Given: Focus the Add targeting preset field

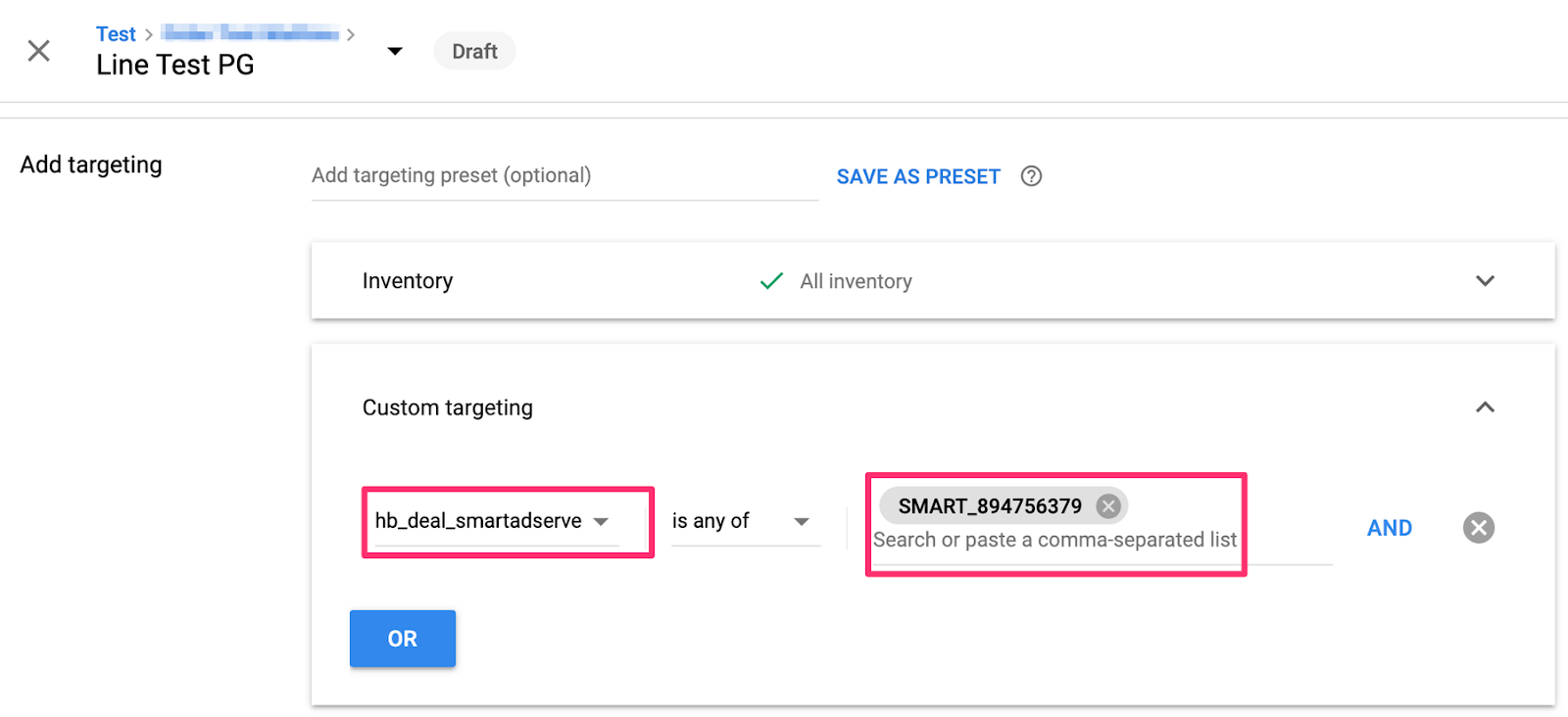Looking at the screenshot, I should point(563,176).
